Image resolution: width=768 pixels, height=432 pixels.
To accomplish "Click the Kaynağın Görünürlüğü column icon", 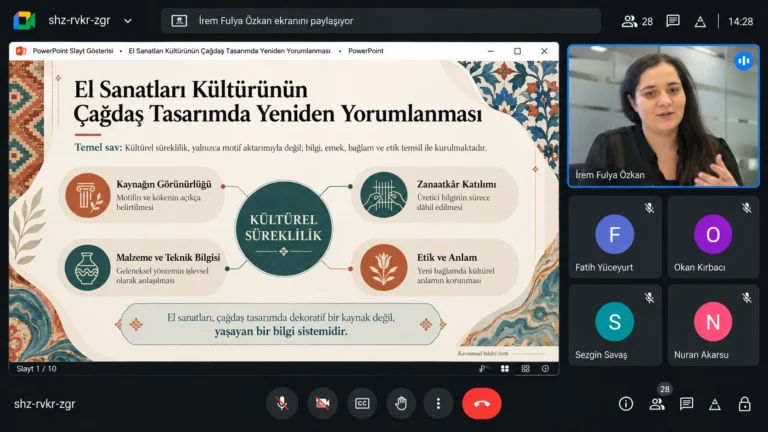I will click(88, 195).
